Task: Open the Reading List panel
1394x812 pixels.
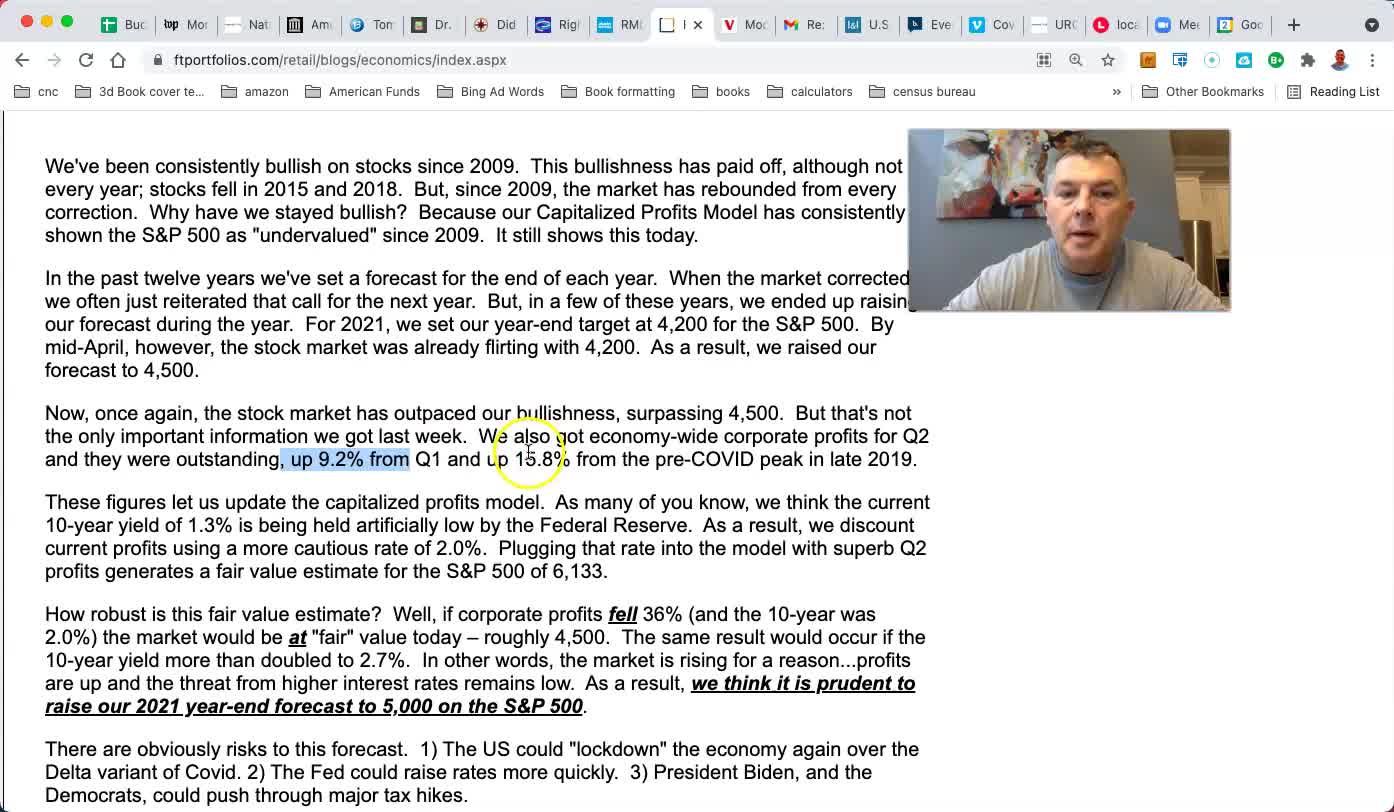Action: click(1333, 92)
